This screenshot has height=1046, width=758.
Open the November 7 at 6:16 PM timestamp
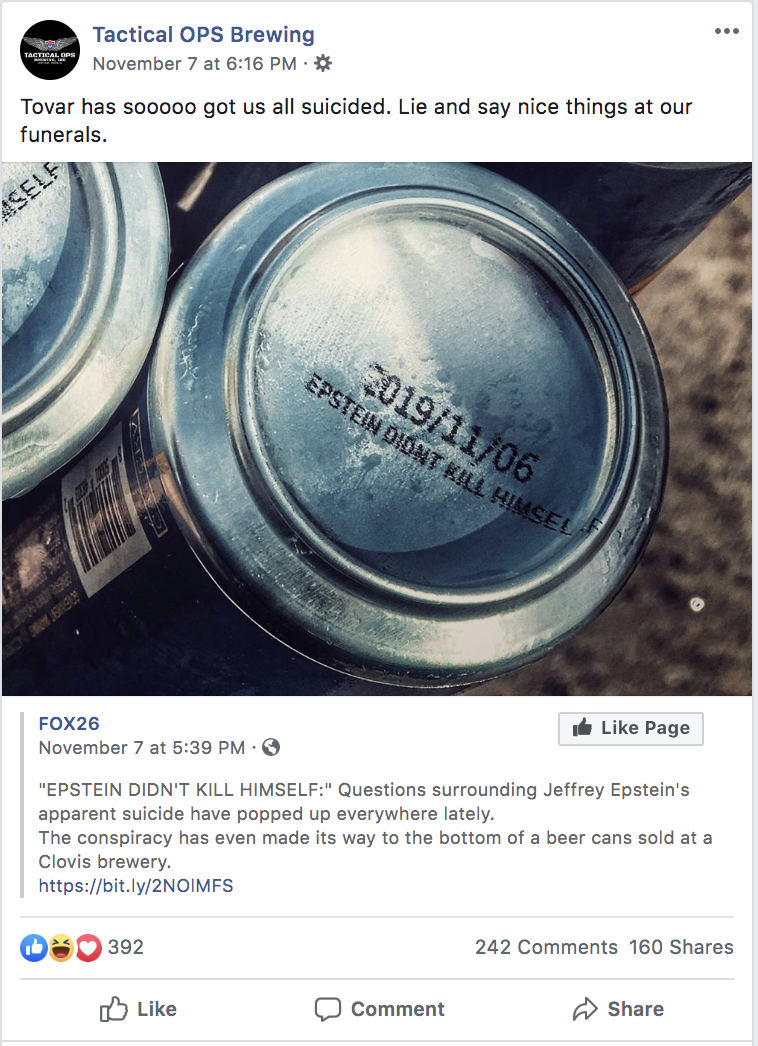click(x=194, y=64)
